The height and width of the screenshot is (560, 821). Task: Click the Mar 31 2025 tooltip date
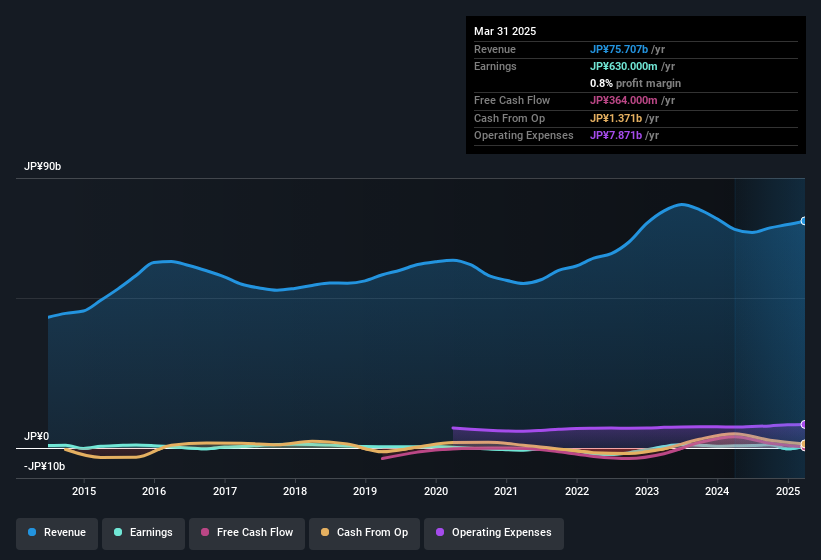click(x=505, y=31)
